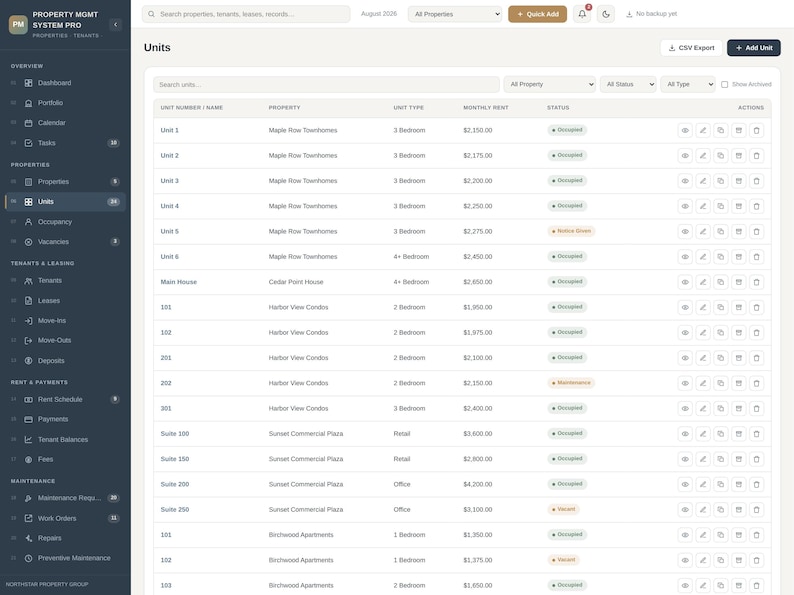Click the $4,200.00 rent value
This screenshot has width=794, height=595.
tap(478, 485)
